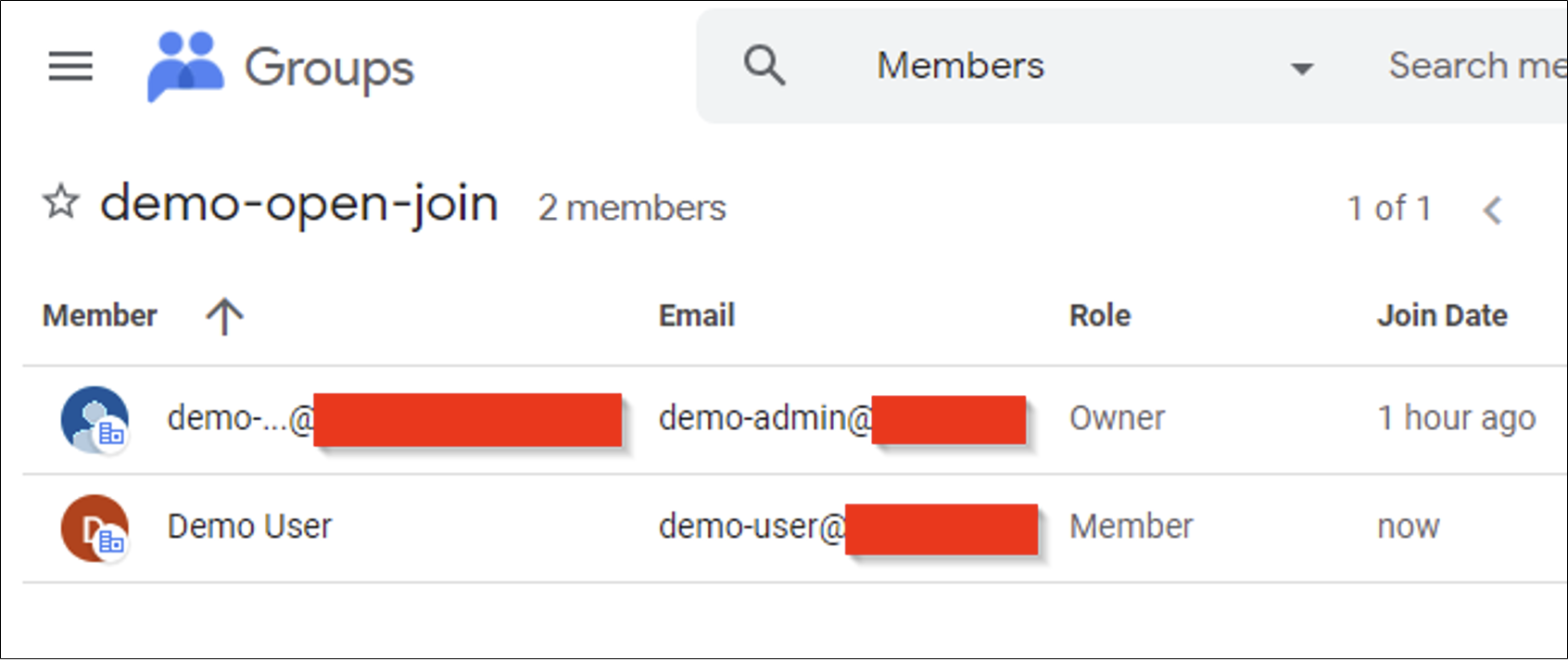1568x662 pixels.
Task: Expand the Members search scope dropdown
Action: pos(1302,68)
